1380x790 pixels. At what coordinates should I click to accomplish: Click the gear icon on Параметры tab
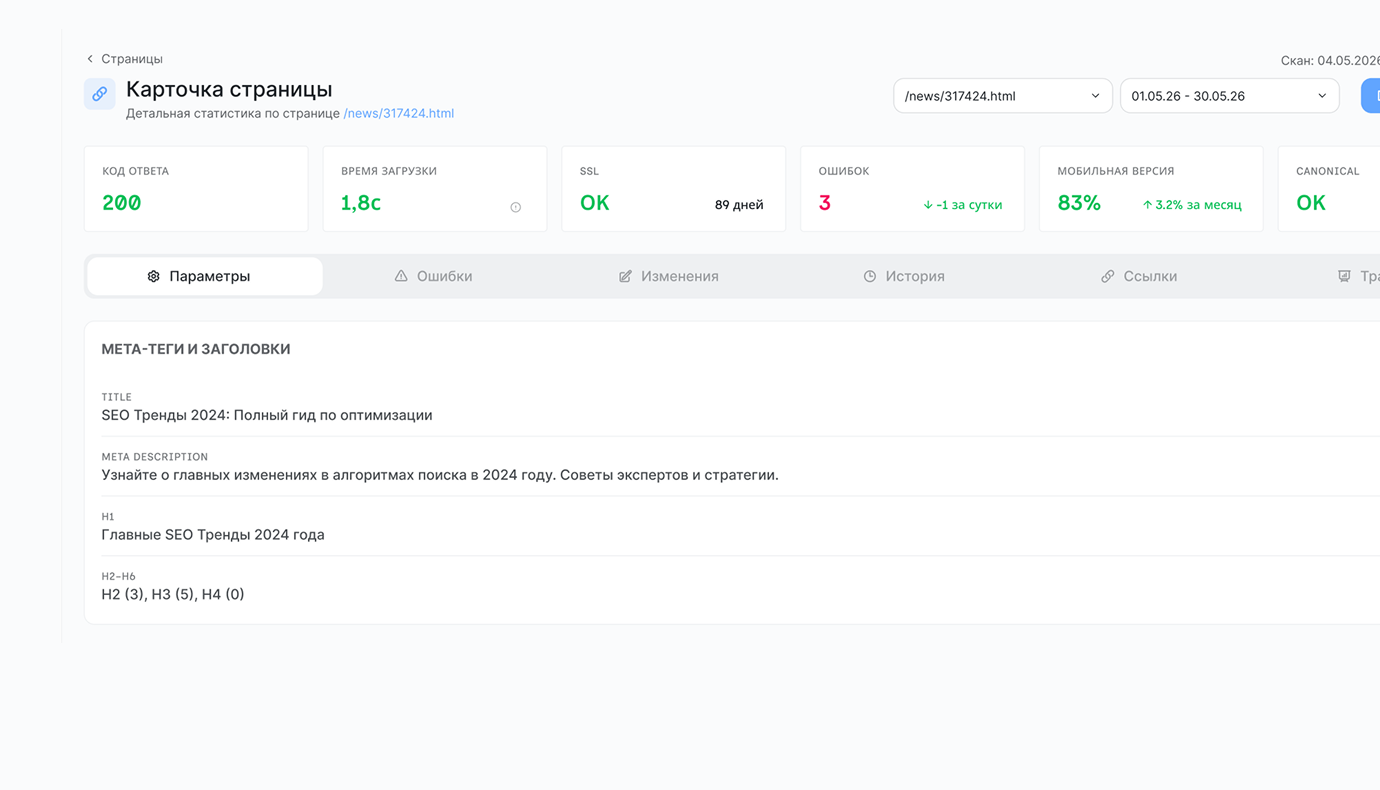click(x=153, y=276)
